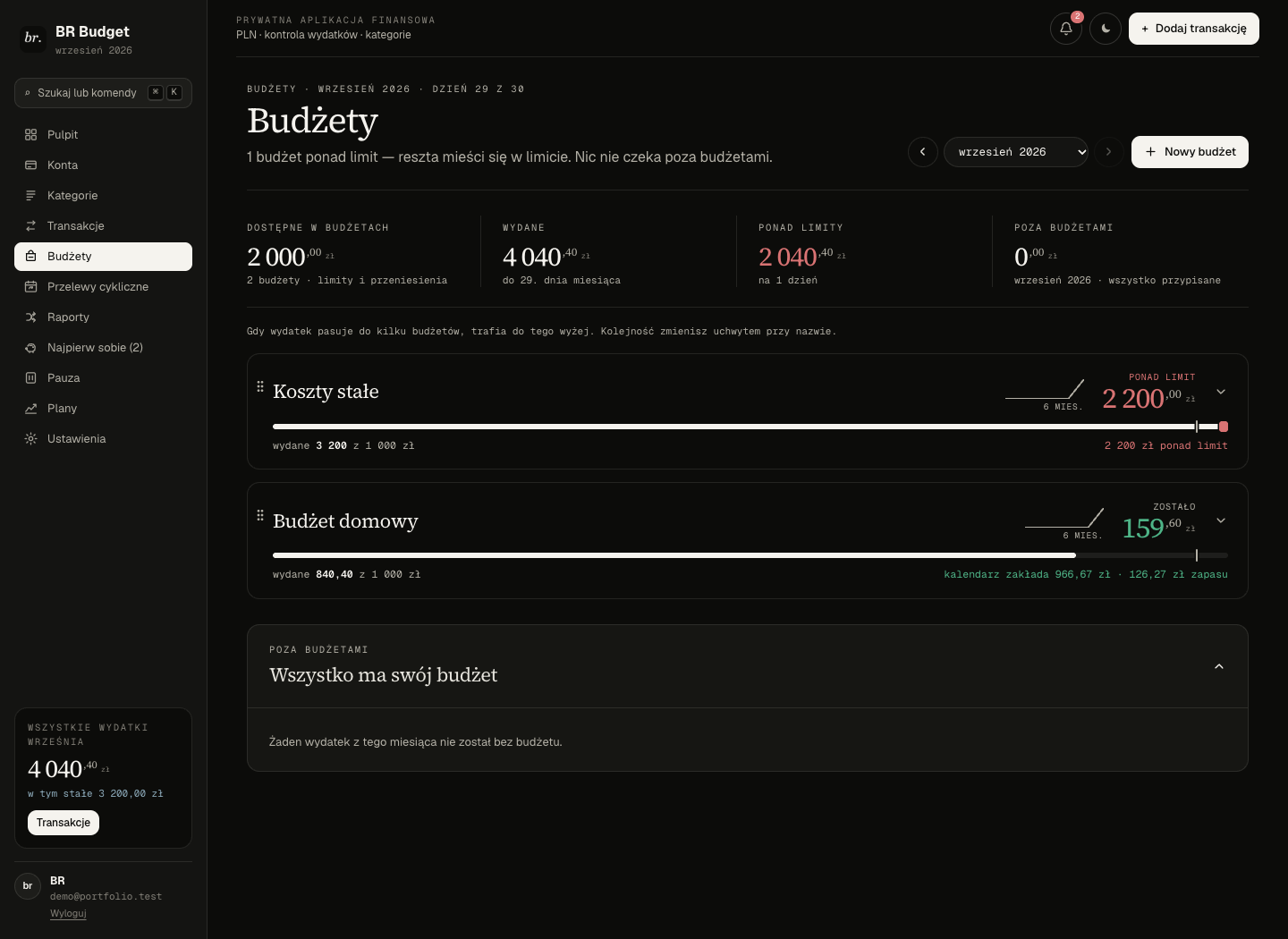Screen dimensions: 1288x939
Task: Click the Kategorie list icon
Action: click(x=30, y=196)
